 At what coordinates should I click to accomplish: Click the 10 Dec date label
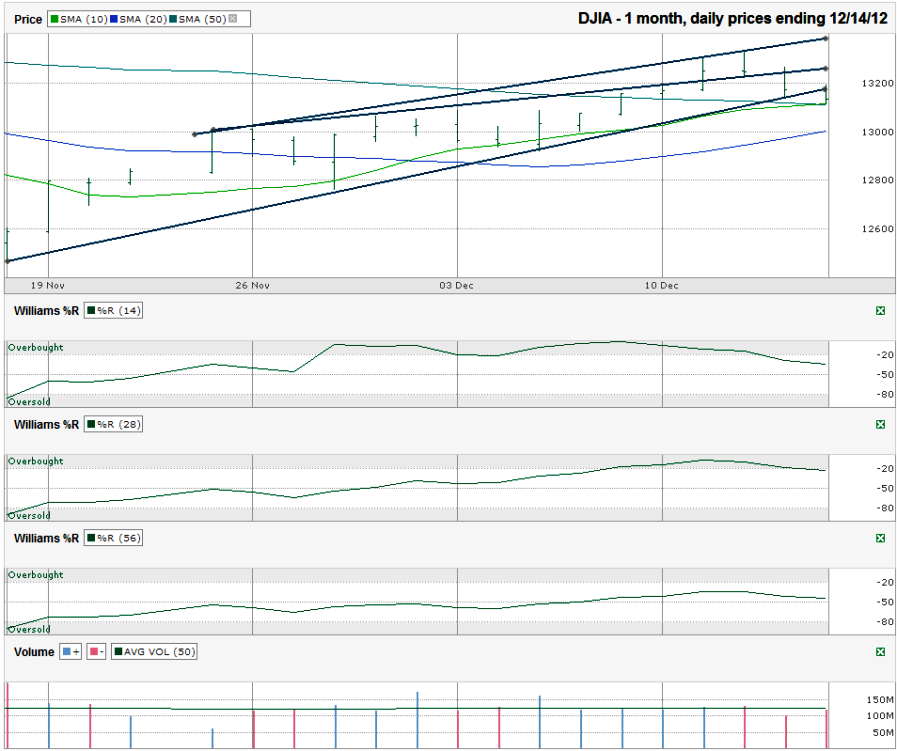661,285
